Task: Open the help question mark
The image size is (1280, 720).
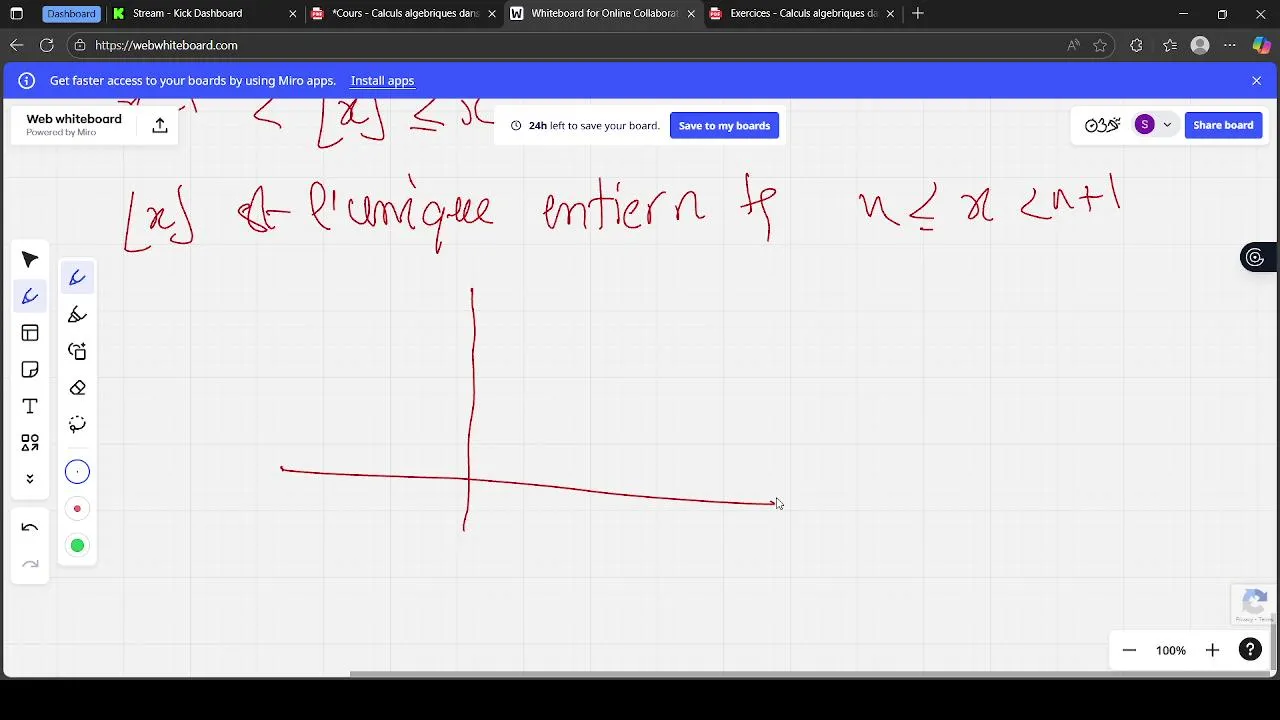Action: coord(1250,651)
